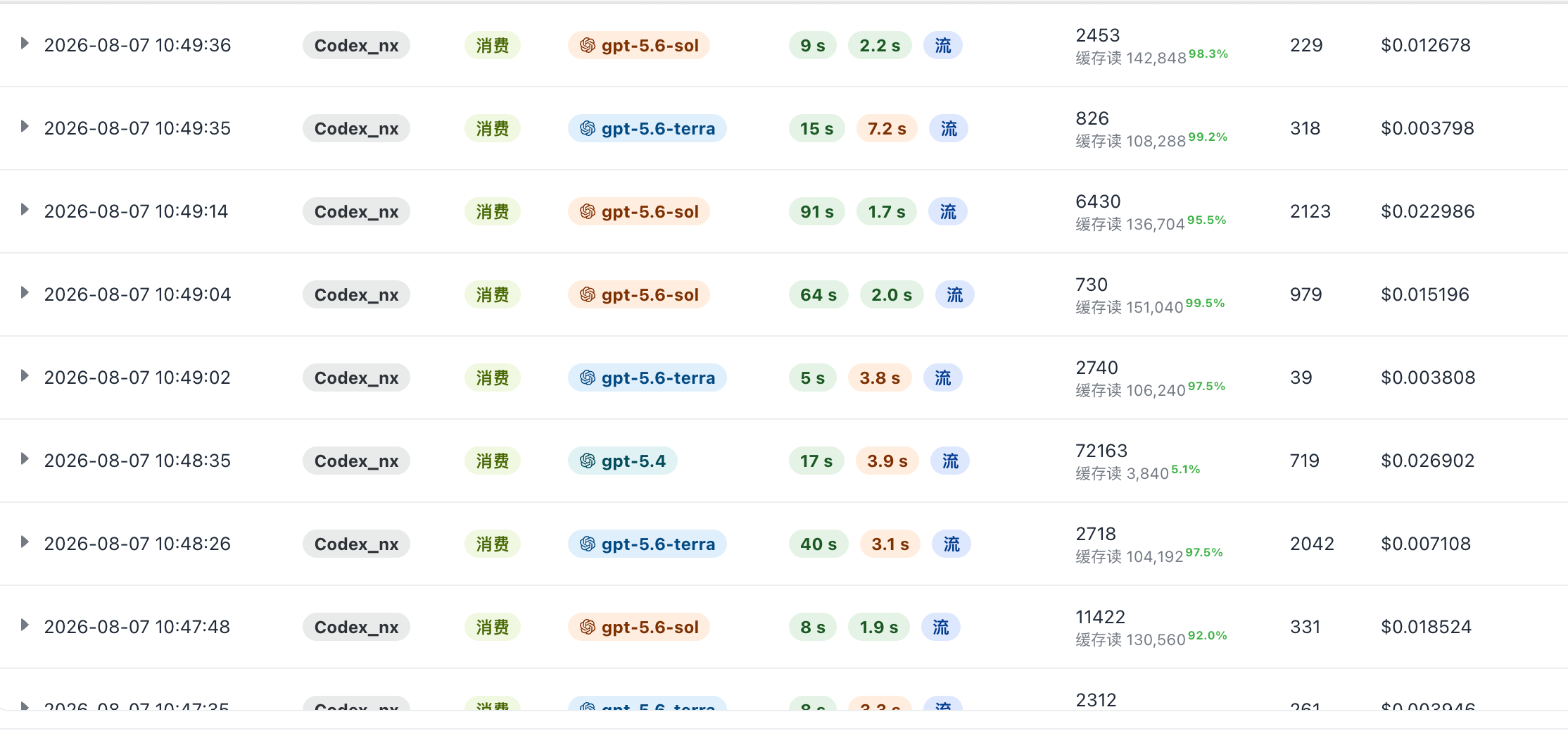Select the Codex_nx tag at 10:49:02
This screenshot has width=1568, height=731.
pyautogui.click(x=356, y=378)
